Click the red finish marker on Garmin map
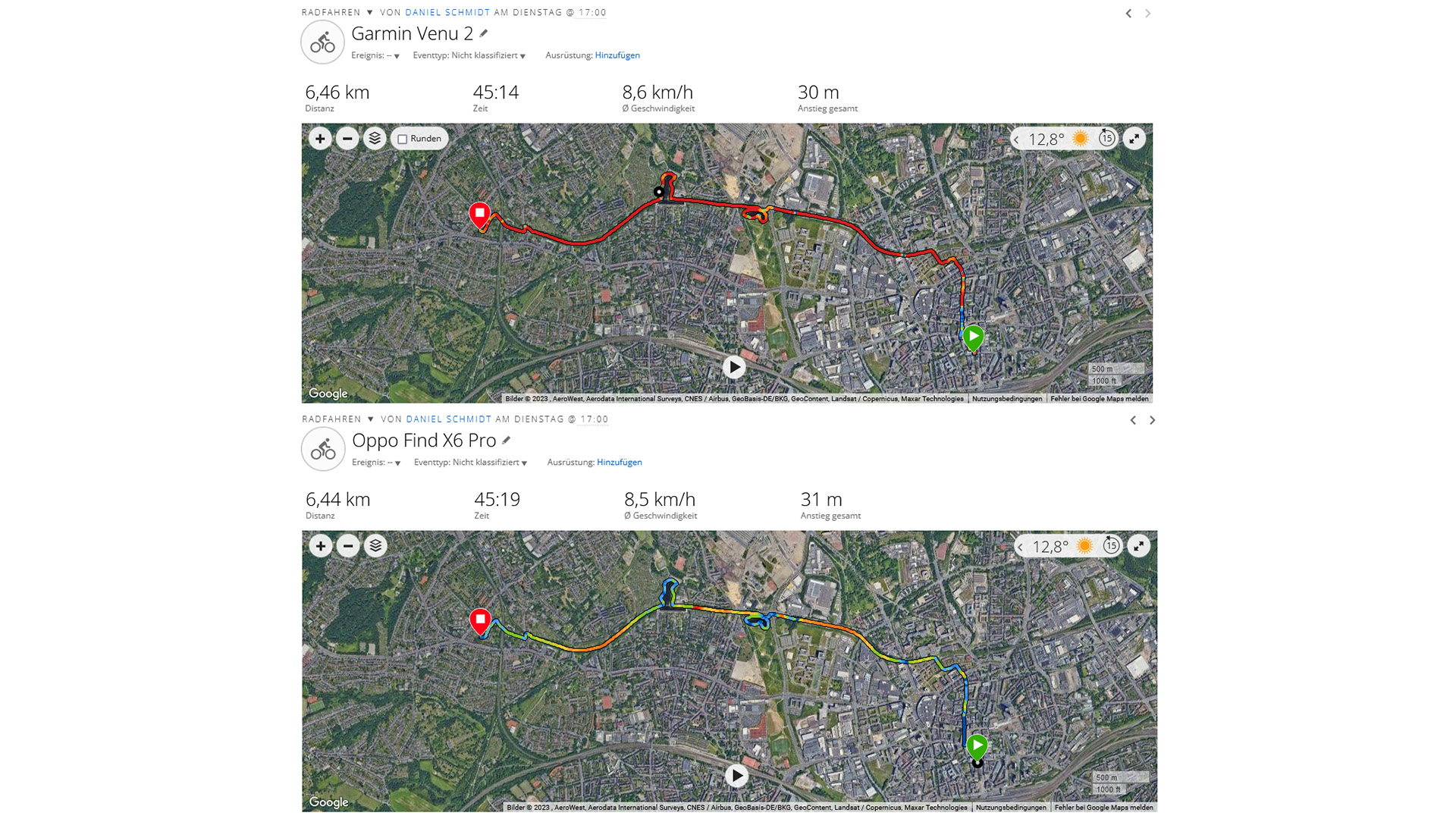The width and height of the screenshot is (1456, 819). [x=479, y=214]
